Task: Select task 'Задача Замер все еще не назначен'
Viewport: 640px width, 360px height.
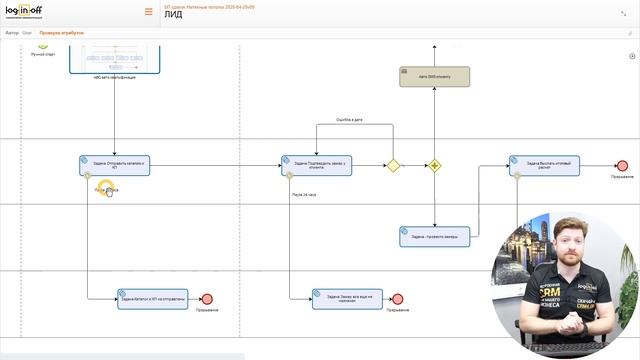Action: 347,299
